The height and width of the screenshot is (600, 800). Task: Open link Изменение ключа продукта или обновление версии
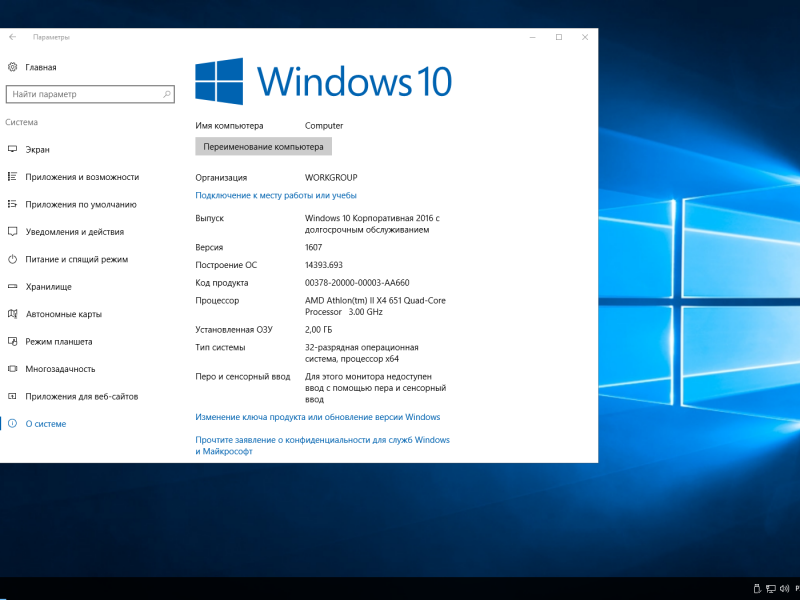[318, 417]
